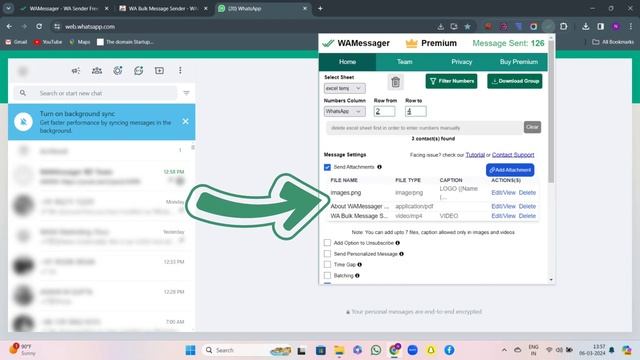640x360 pixels.
Task: Delete the images.png attachment
Action: click(x=527, y=193)
